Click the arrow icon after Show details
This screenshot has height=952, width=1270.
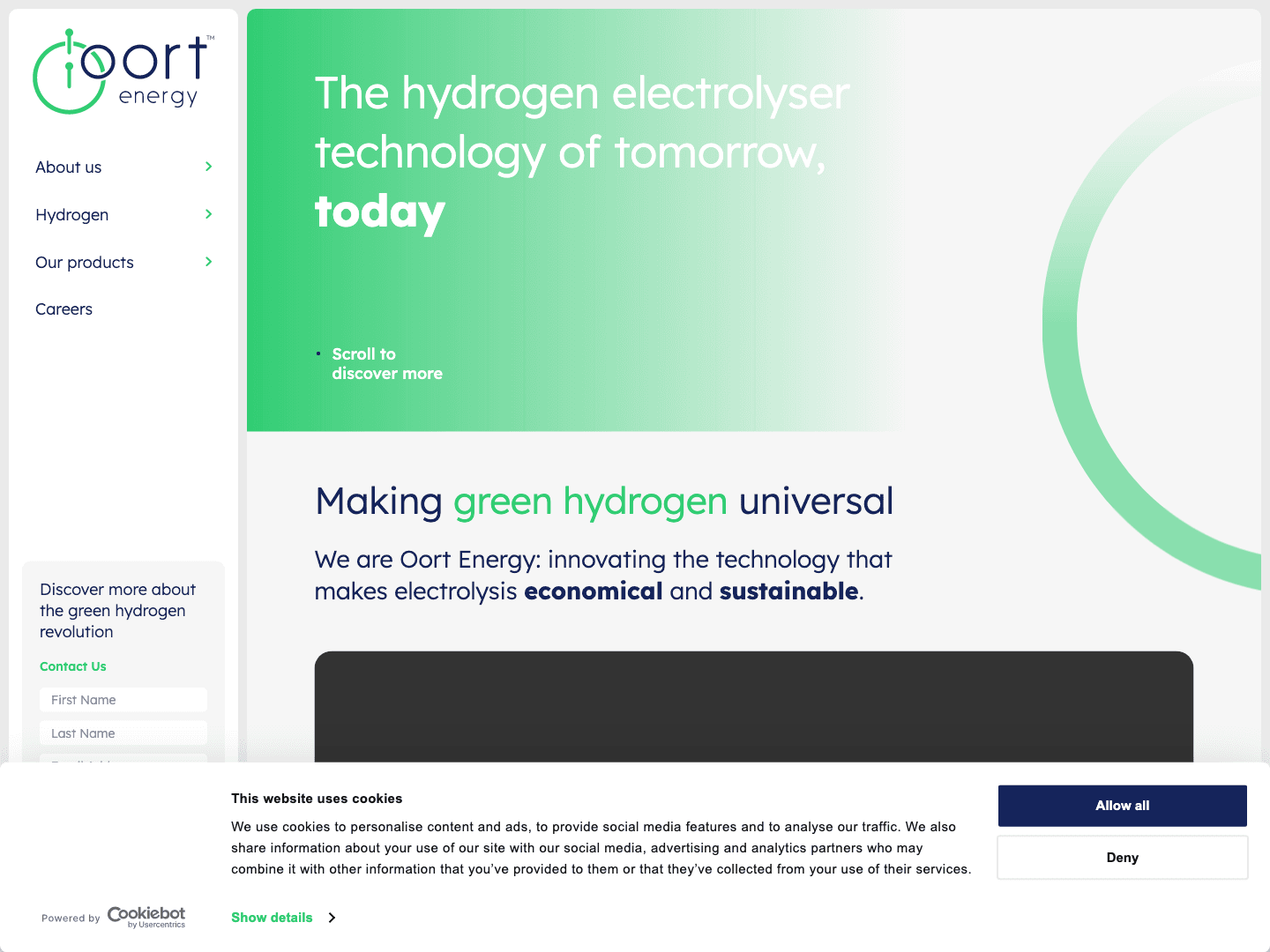[x=332, y=918]
